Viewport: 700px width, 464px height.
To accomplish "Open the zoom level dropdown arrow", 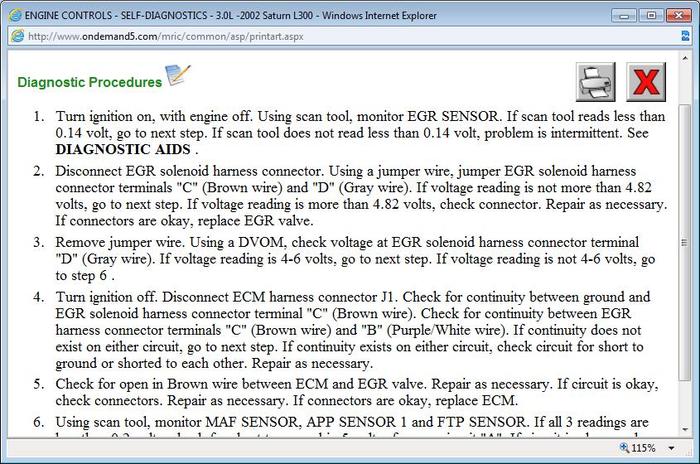I will pyautogui.click(x=671, y=448).
